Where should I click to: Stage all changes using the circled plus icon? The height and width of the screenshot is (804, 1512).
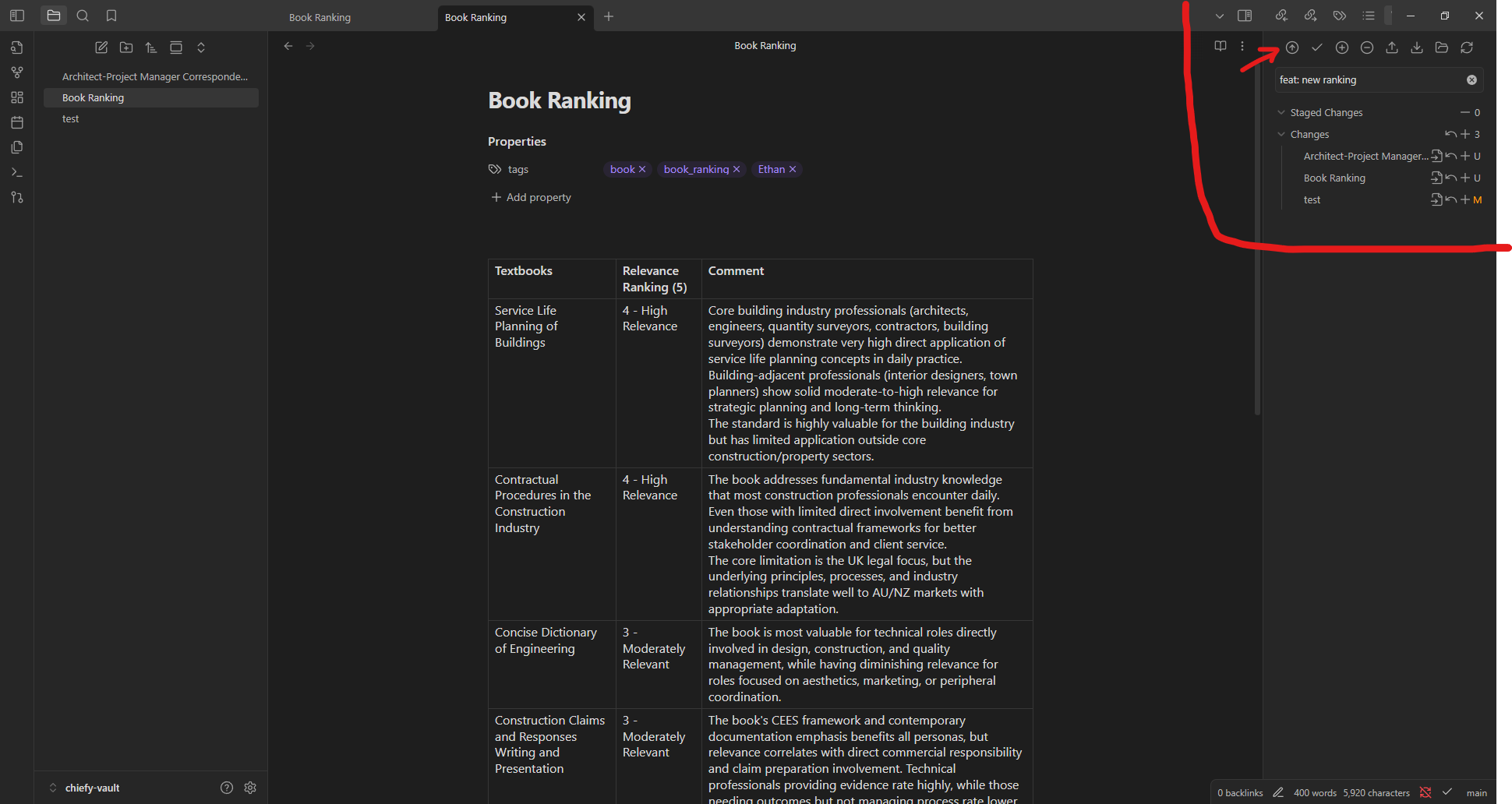[1342, 48]
